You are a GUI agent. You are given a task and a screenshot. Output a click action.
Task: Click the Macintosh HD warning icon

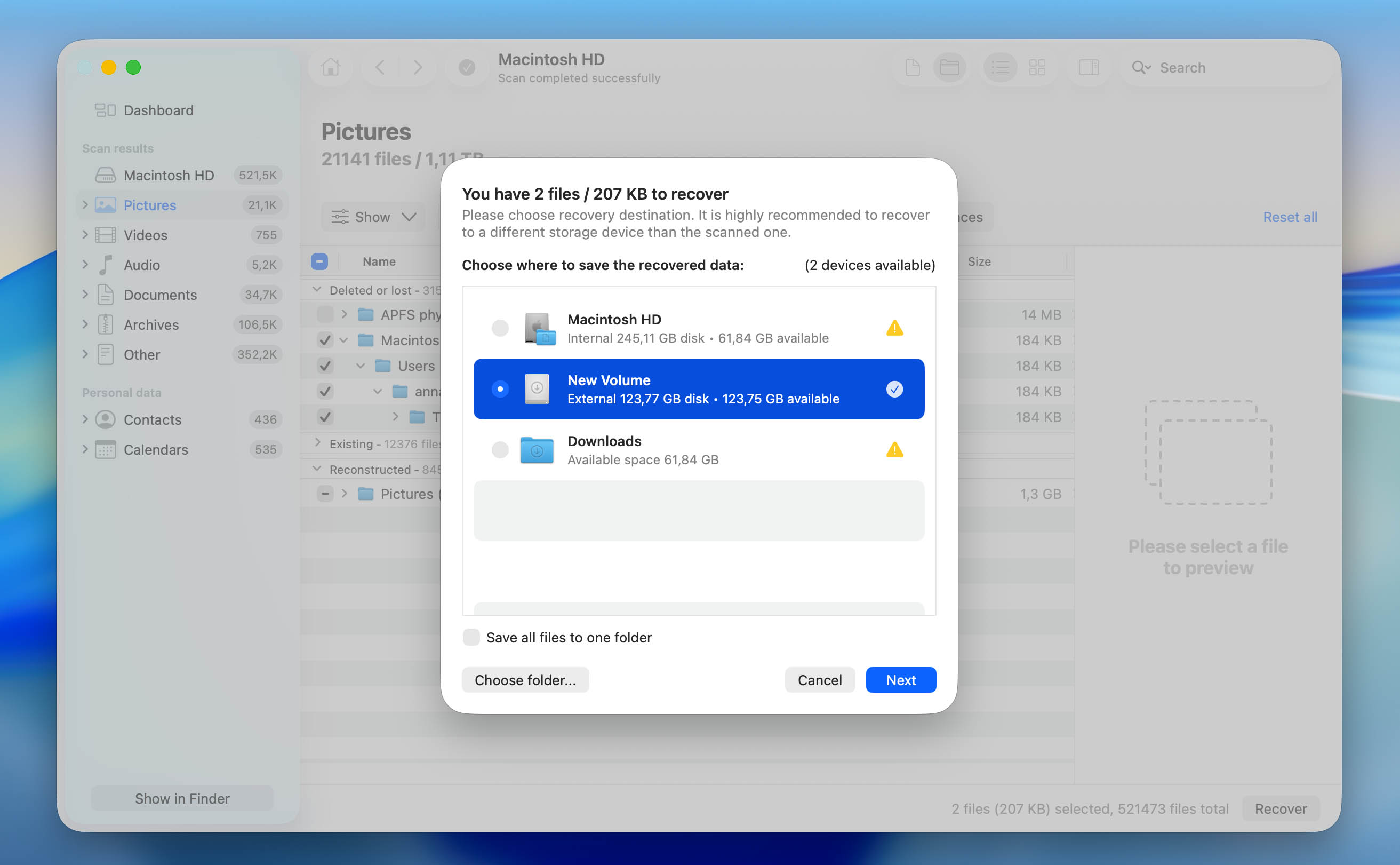[x=894, y=328]
